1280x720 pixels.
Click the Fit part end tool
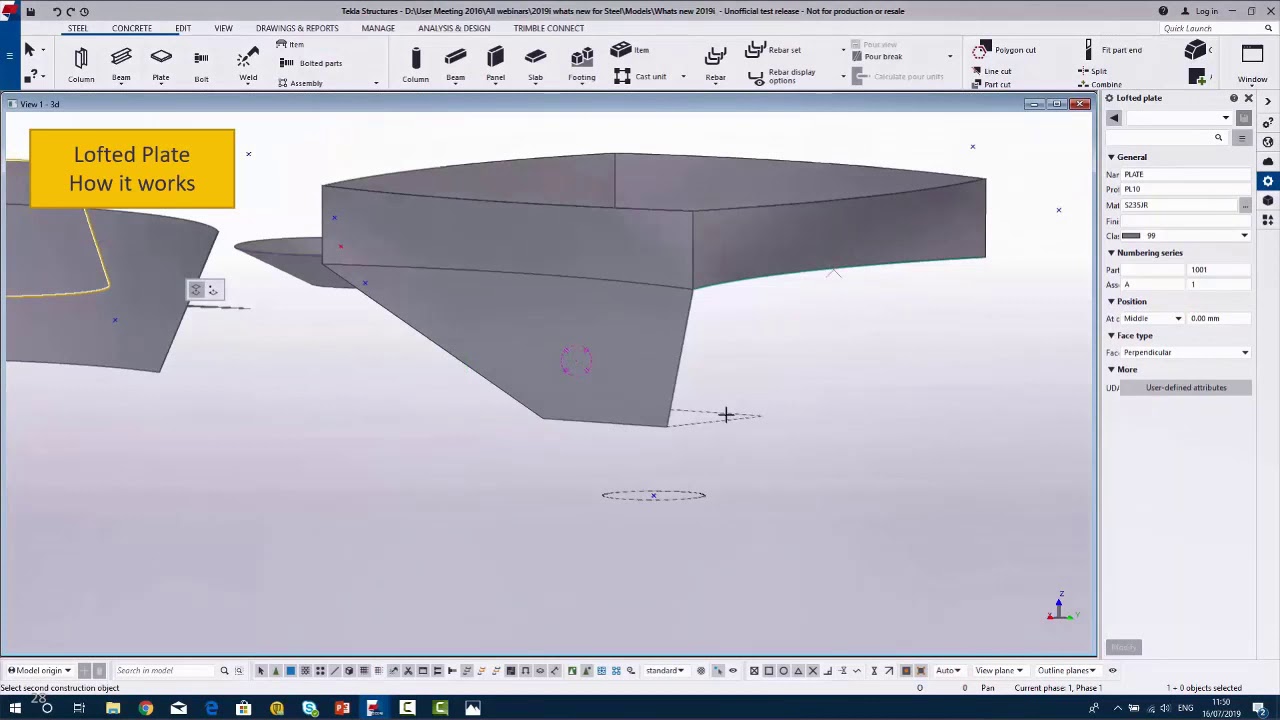tap(1113, 50)
